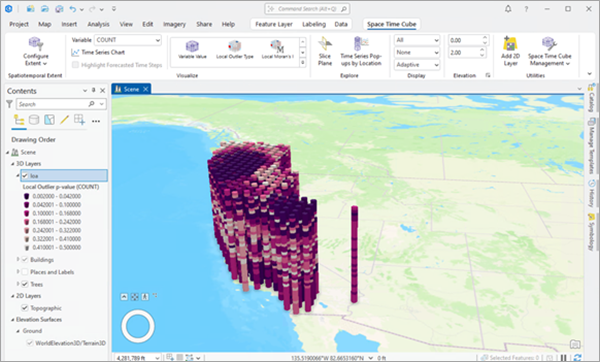This screenshot has width=600, height=362.
Task: Click the refresh icon in status bar
Action: tap(577, 358)
